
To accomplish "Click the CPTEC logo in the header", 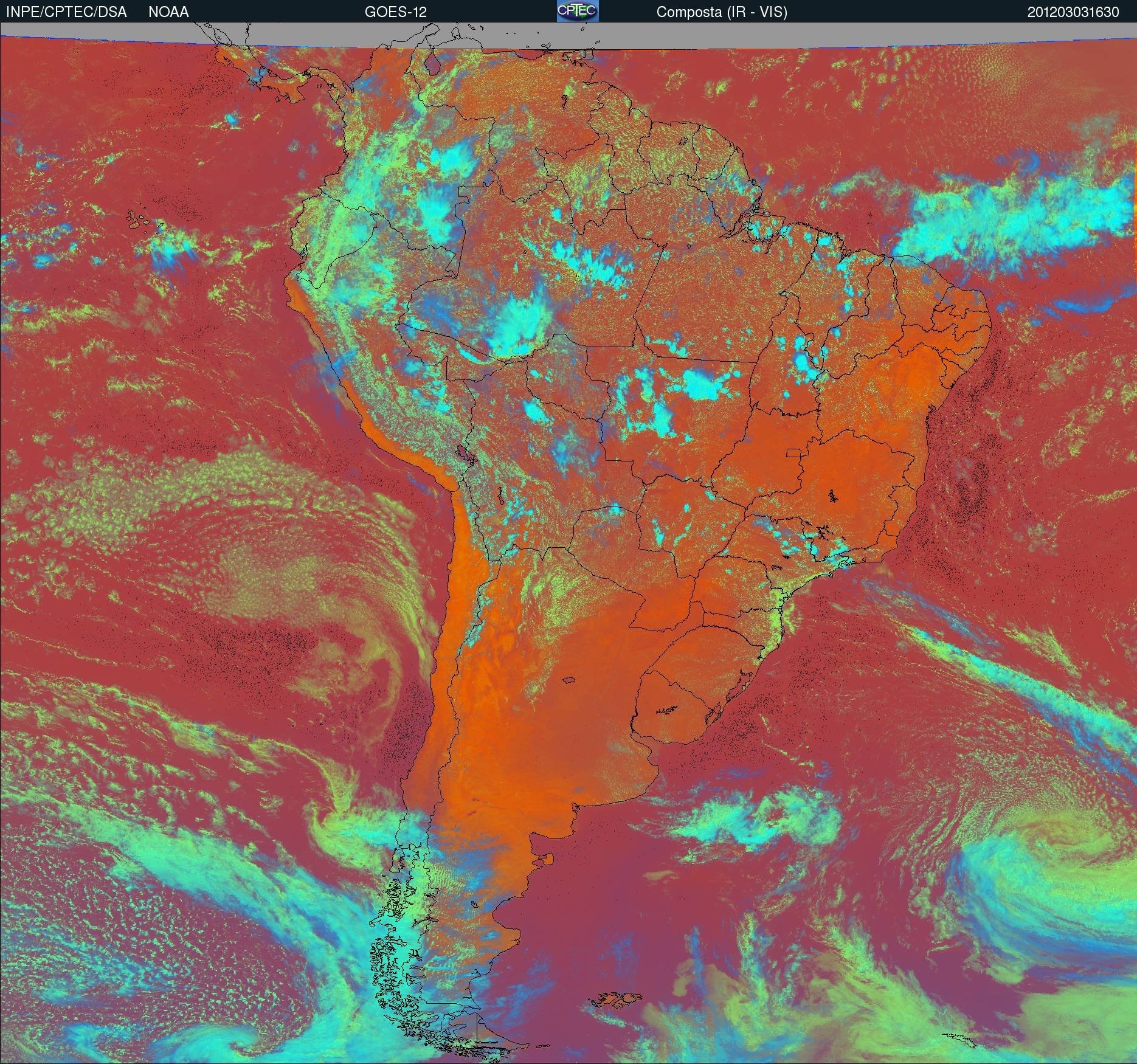I will coord(578,11).
